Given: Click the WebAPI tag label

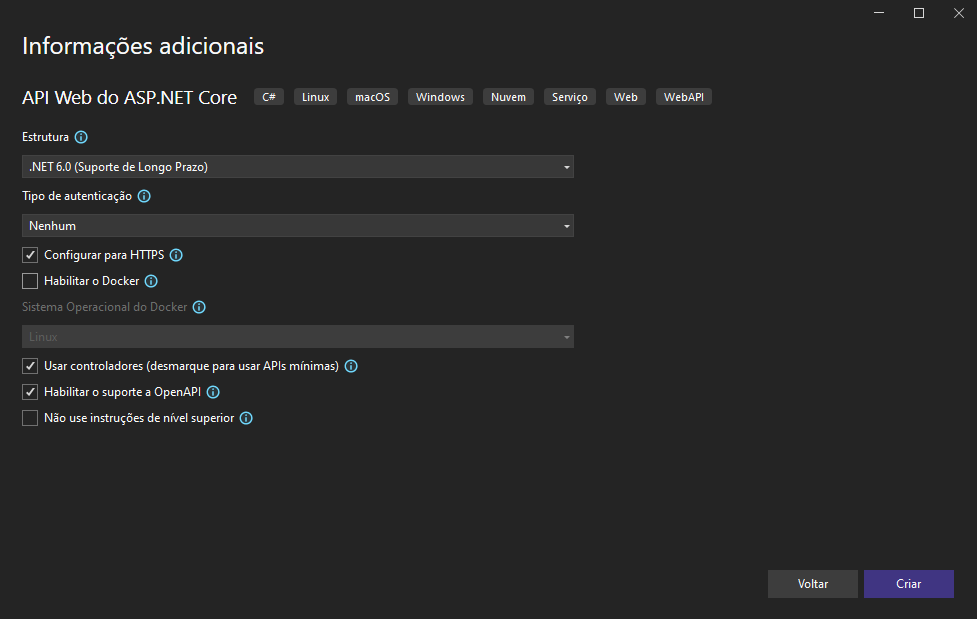Looking at the screenshot, I should click(684, 97).
